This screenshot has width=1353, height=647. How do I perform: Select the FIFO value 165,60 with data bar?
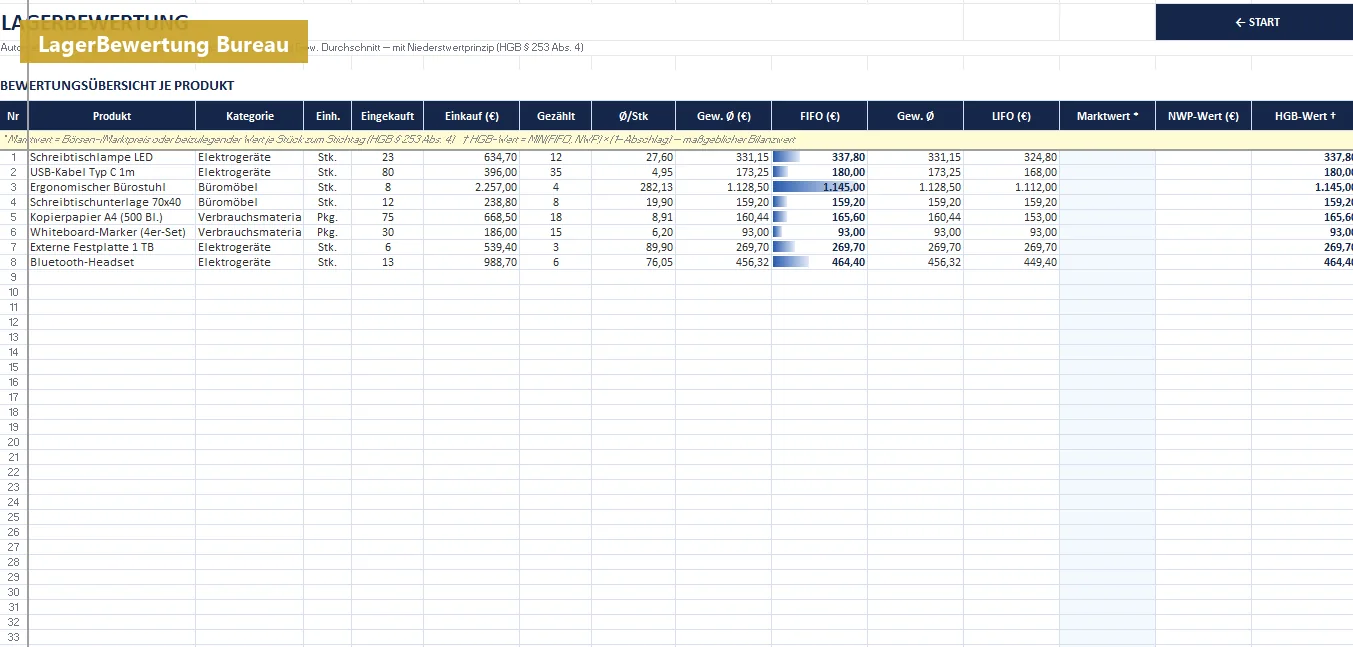coord(820,217)
